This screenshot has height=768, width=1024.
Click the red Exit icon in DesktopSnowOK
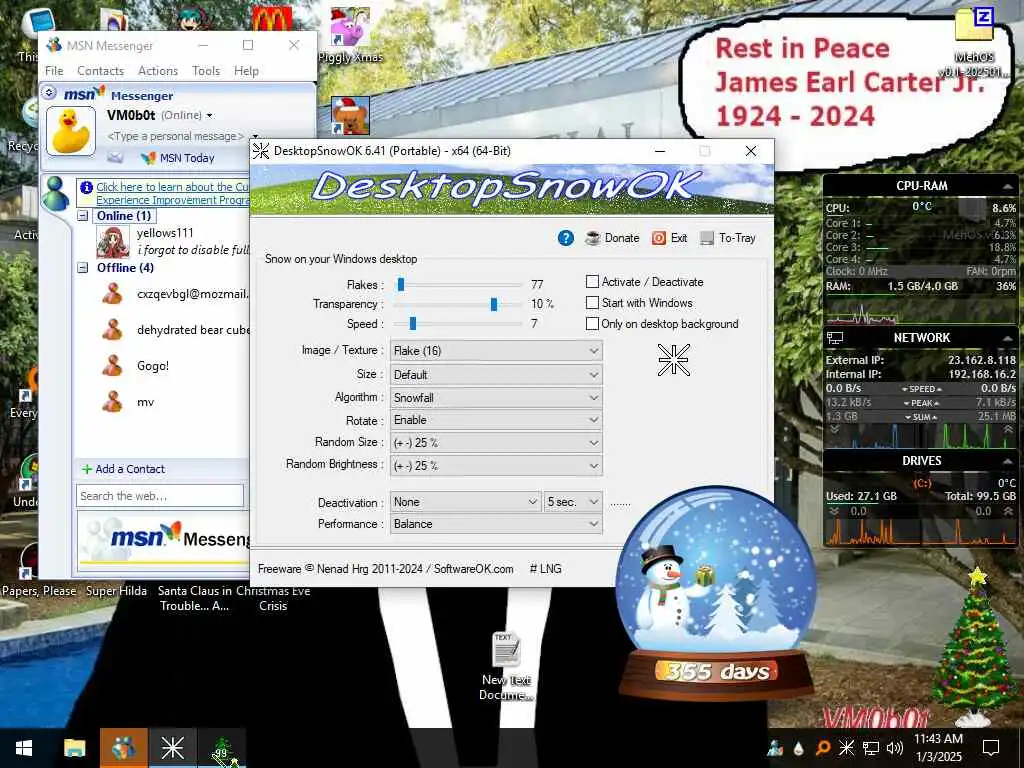point(659,238)
